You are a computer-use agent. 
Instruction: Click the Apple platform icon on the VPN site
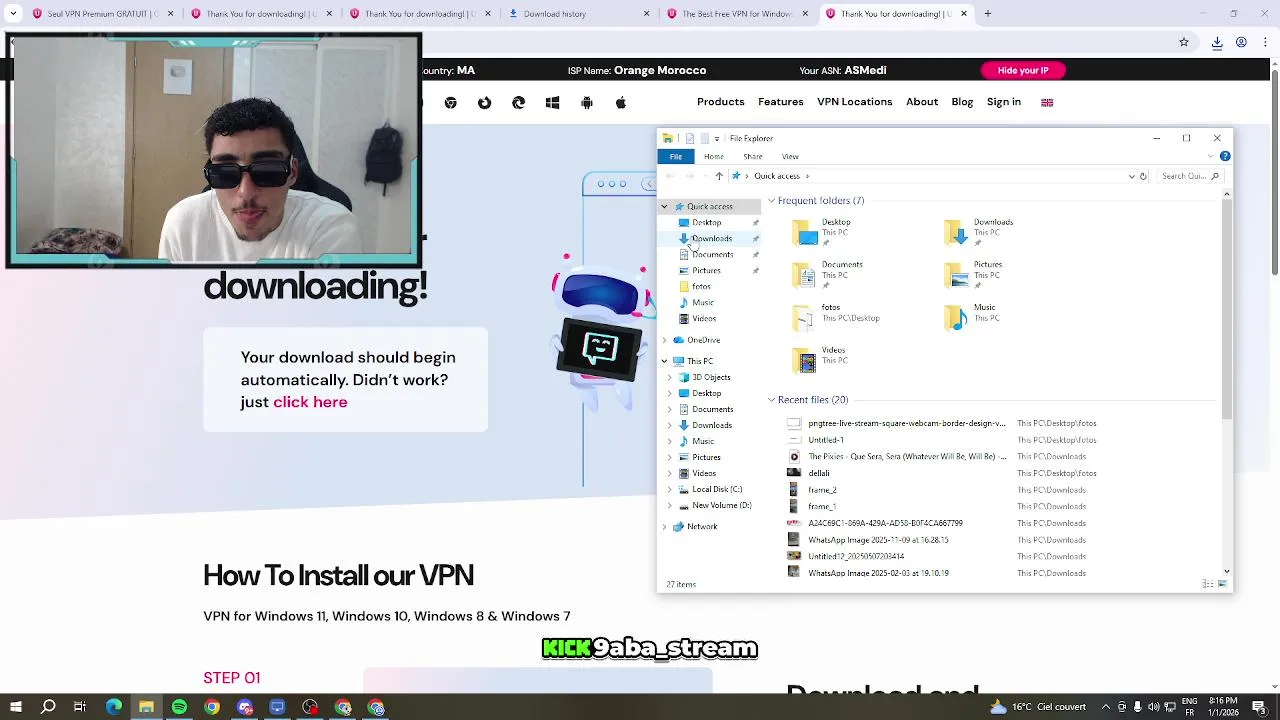(x=621, y=103)
